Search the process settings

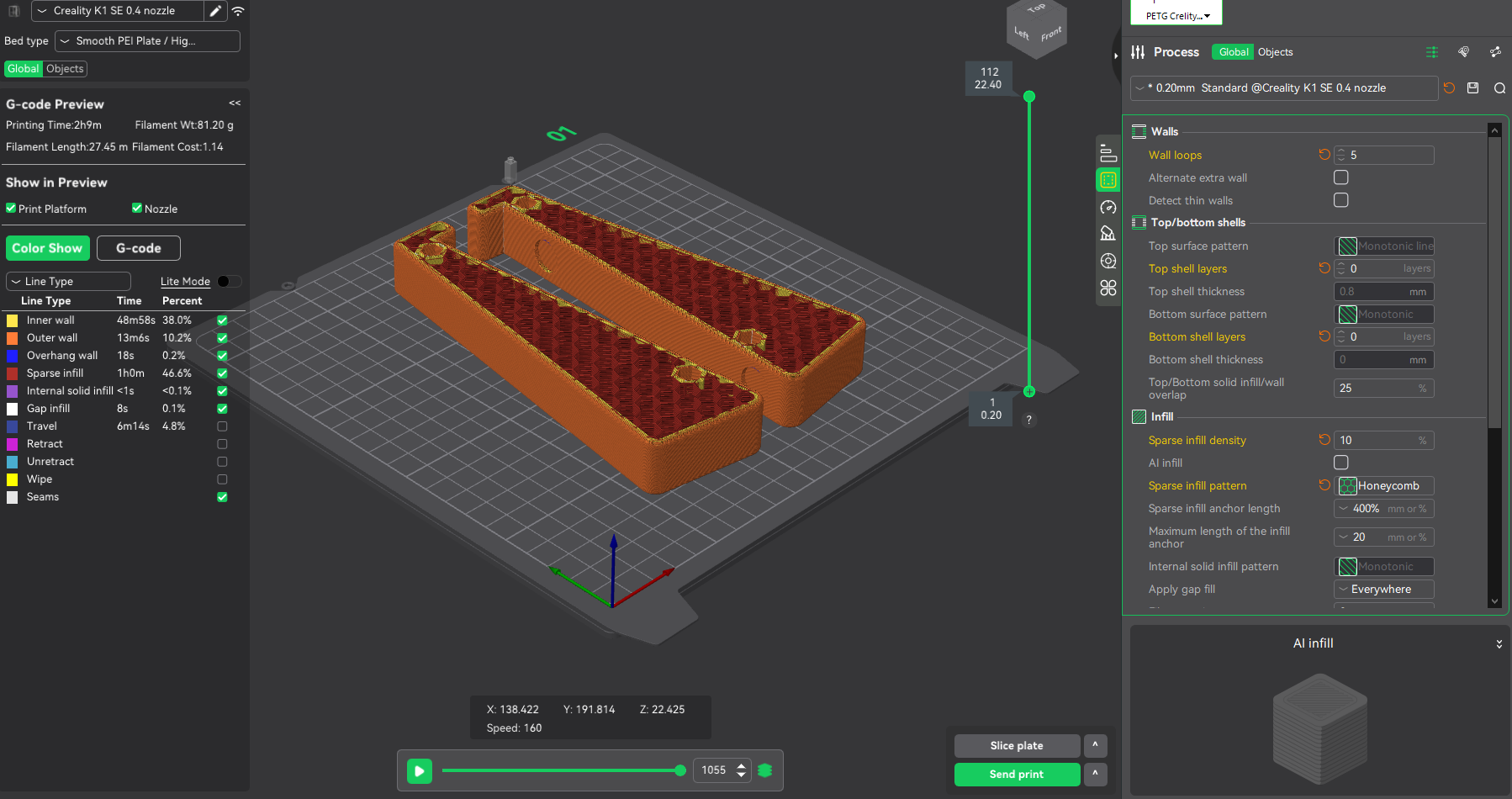(x=1499, y=88)
